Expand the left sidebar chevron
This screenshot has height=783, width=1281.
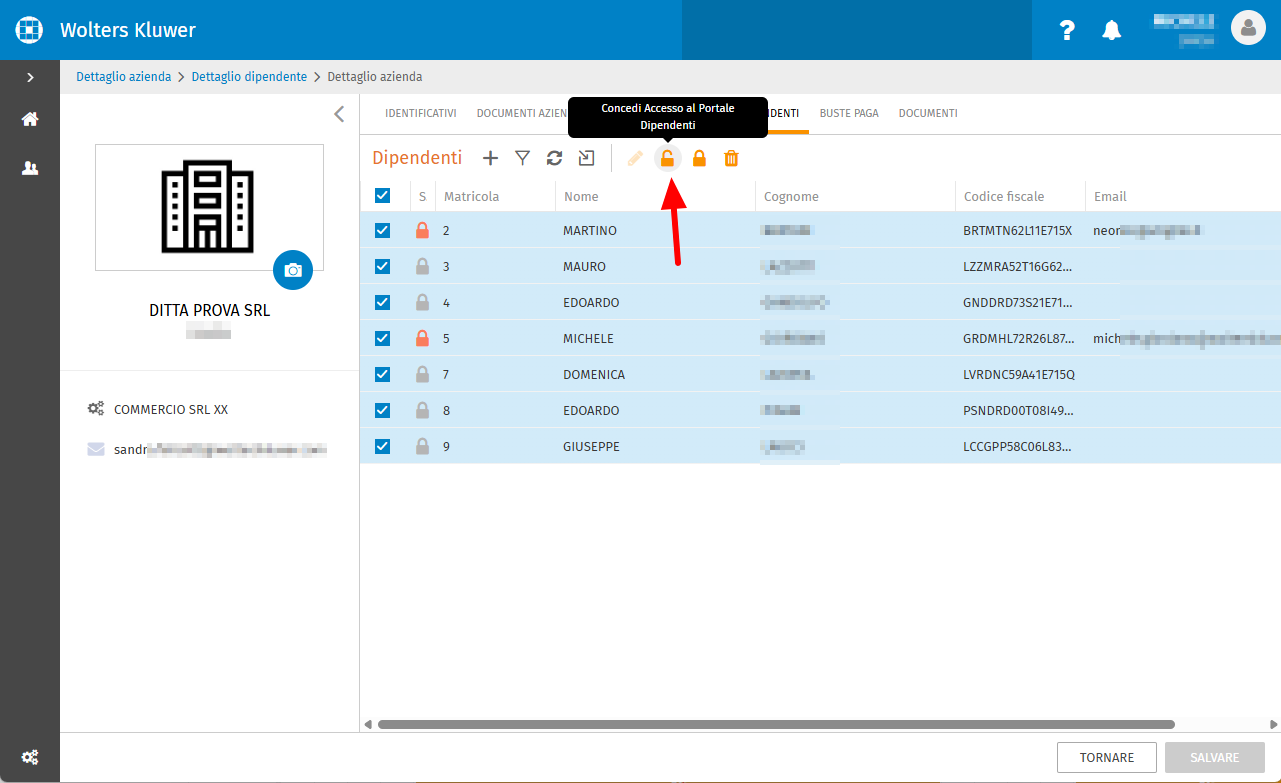click(30, 77)
